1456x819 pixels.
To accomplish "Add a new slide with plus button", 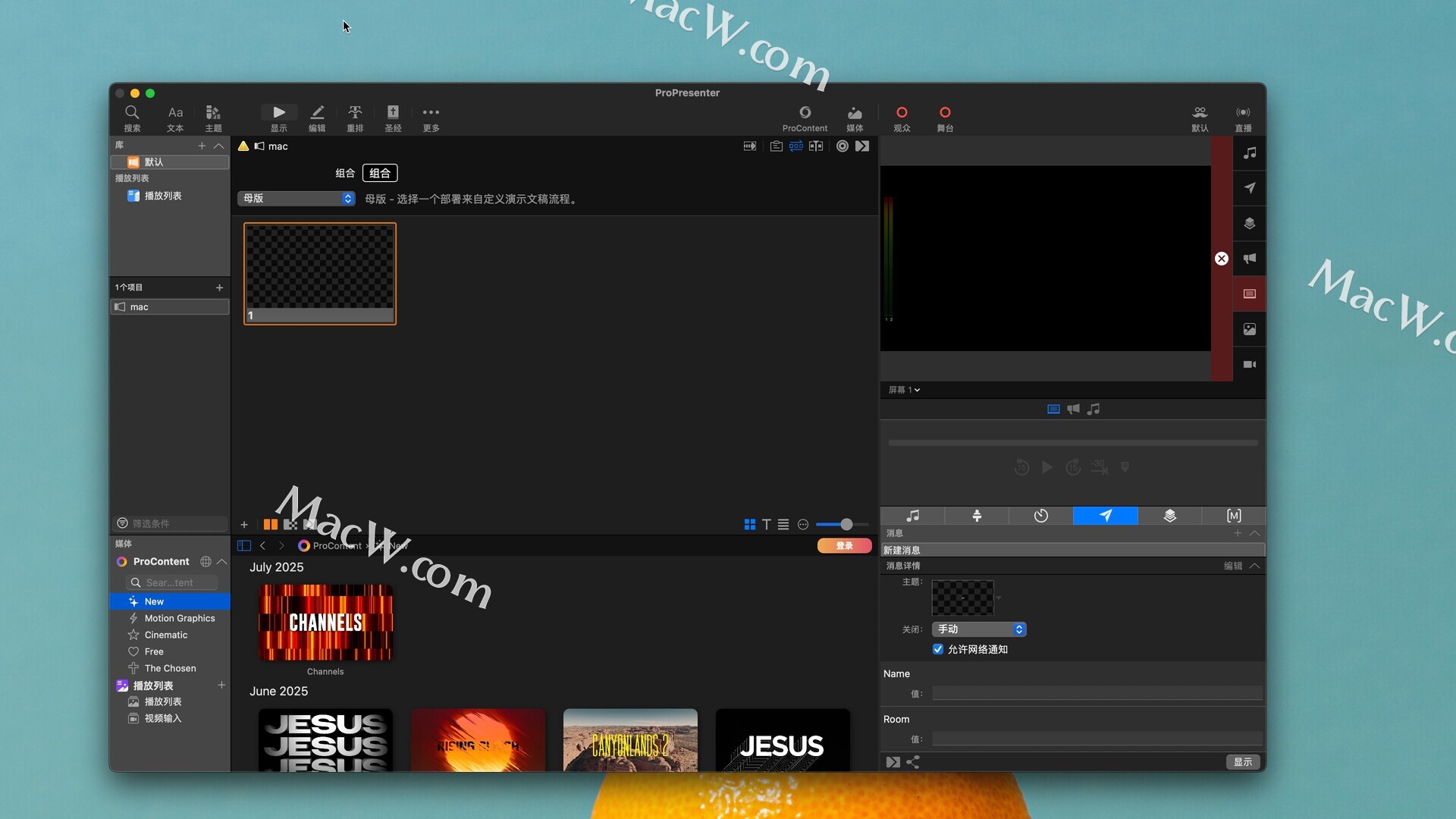I will 244,525.
